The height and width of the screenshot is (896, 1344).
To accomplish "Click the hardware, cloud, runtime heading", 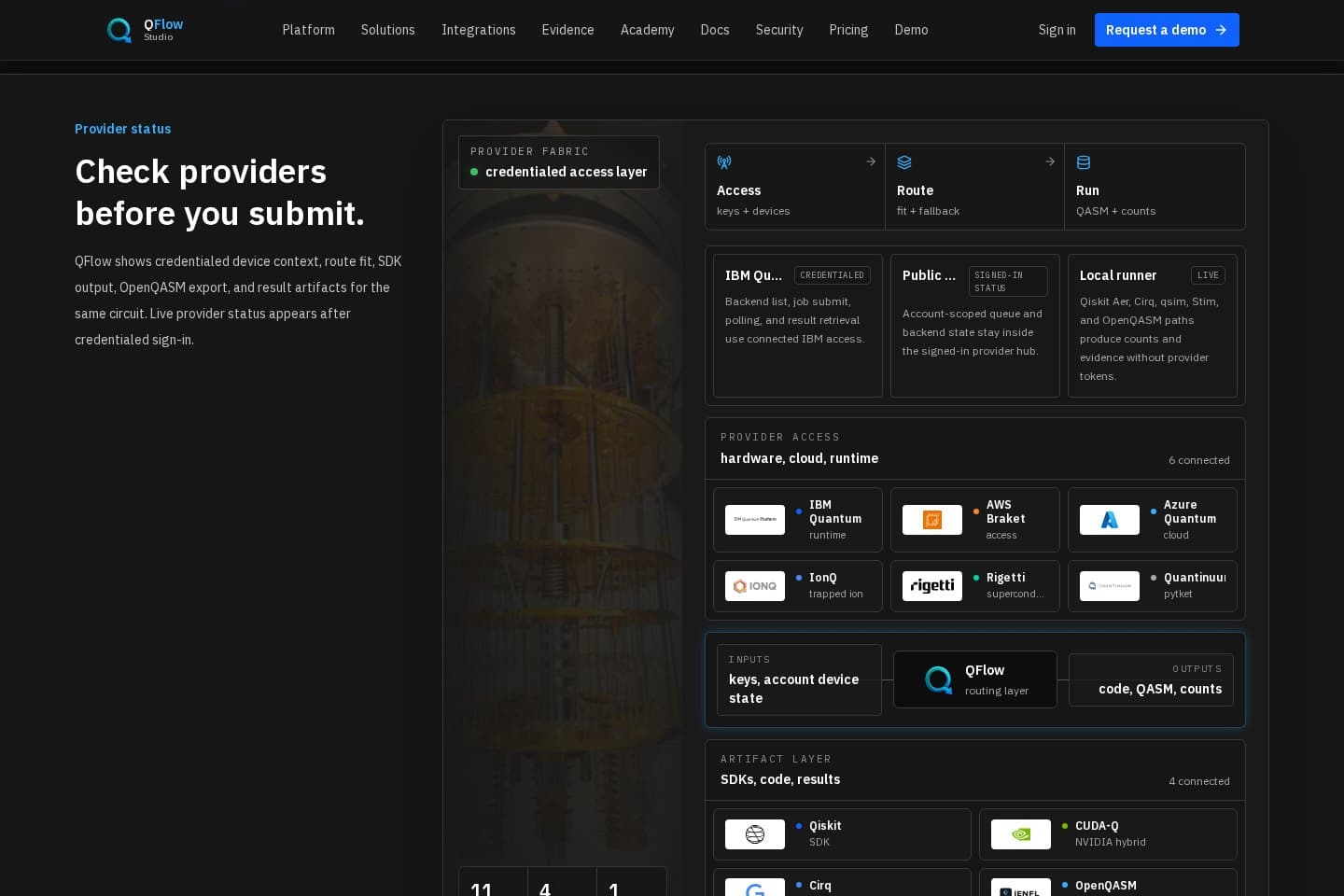I will (799, 458).
